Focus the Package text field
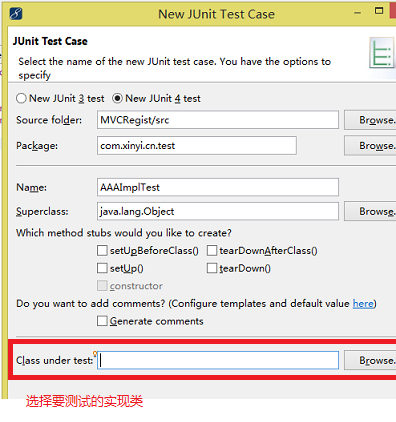The height and width of the screenshot is (422, 396). (x=197, y=146)
